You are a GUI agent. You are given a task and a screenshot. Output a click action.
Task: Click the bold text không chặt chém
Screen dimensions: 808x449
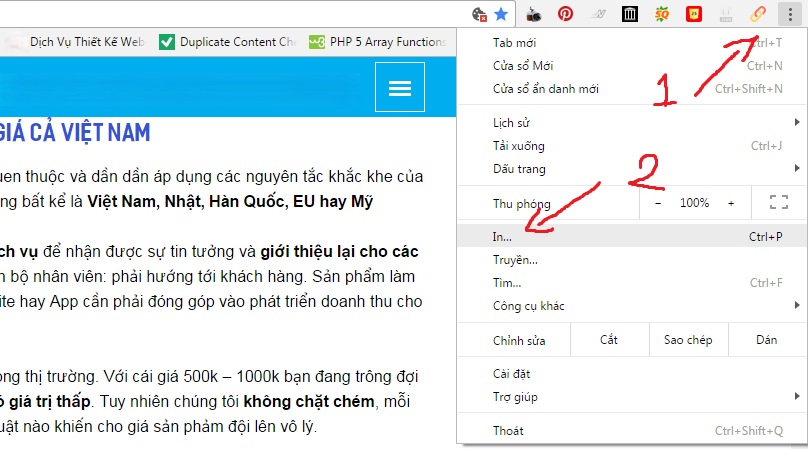(309, 401)
